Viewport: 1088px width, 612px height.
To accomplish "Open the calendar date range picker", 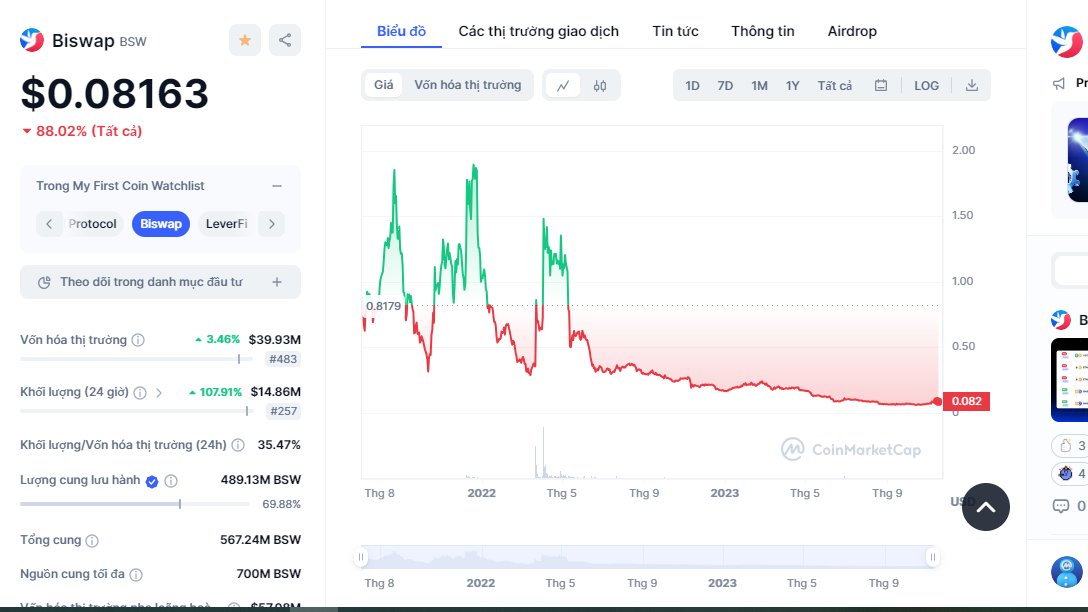I will coord(881,85).
